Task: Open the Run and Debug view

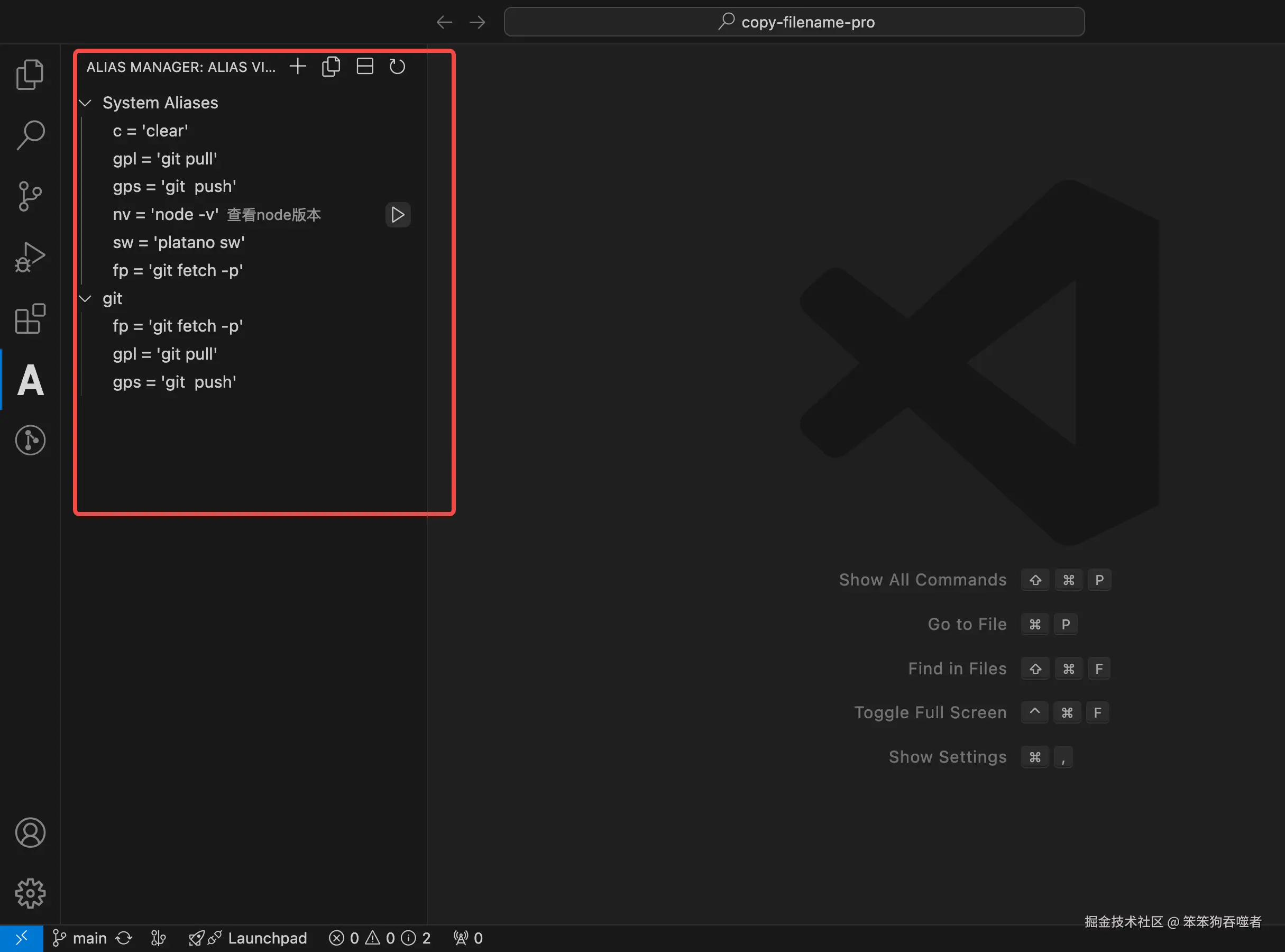Action: pyautogui.click(x=30, y=258)
